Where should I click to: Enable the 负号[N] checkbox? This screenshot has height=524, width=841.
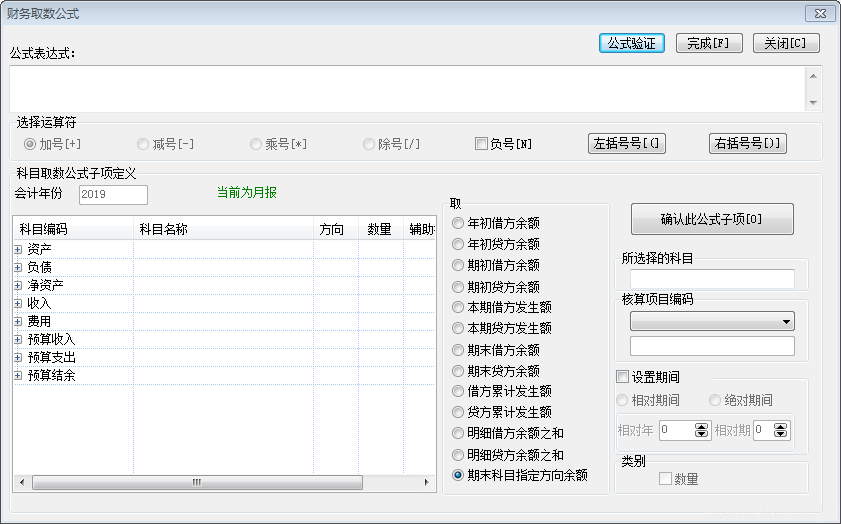click(x=481, y=144)
